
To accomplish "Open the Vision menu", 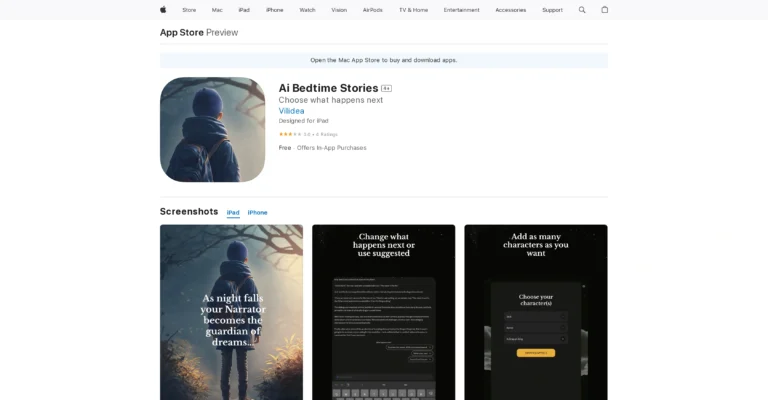I will [x=339, y=10].
